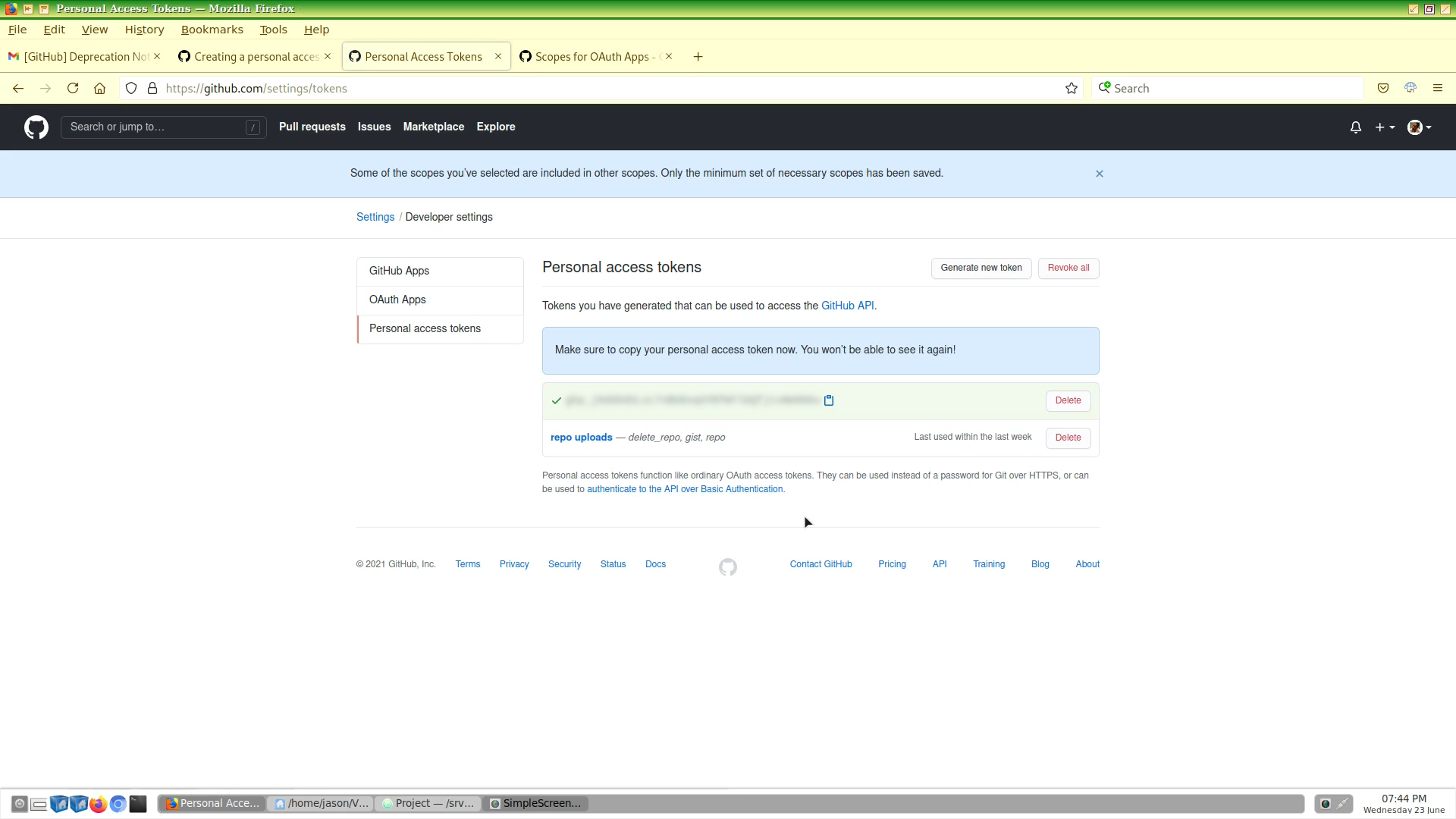
Task: Click the footer GitHub logo mark
Action: 728,567
